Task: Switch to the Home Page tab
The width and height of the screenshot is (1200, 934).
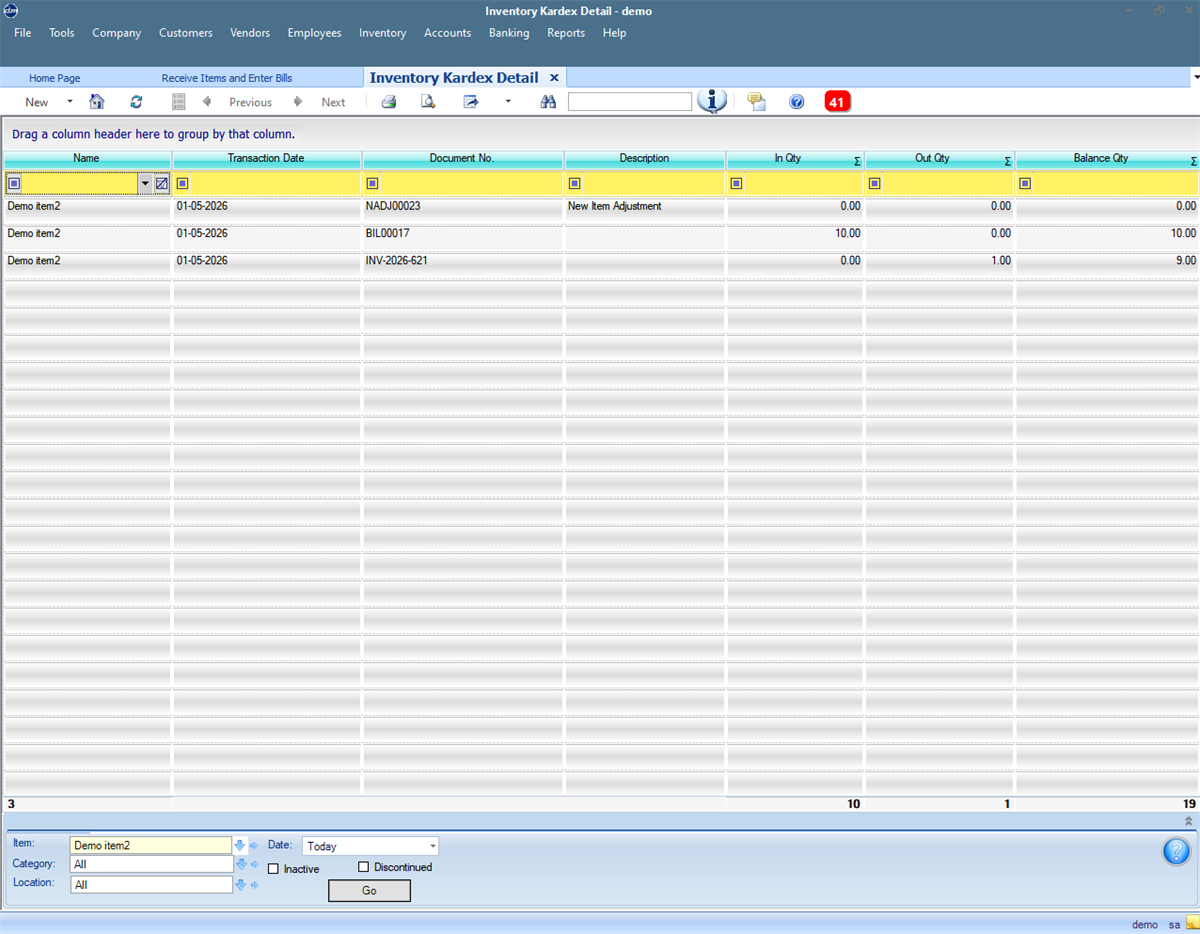Action: [55, 78]
